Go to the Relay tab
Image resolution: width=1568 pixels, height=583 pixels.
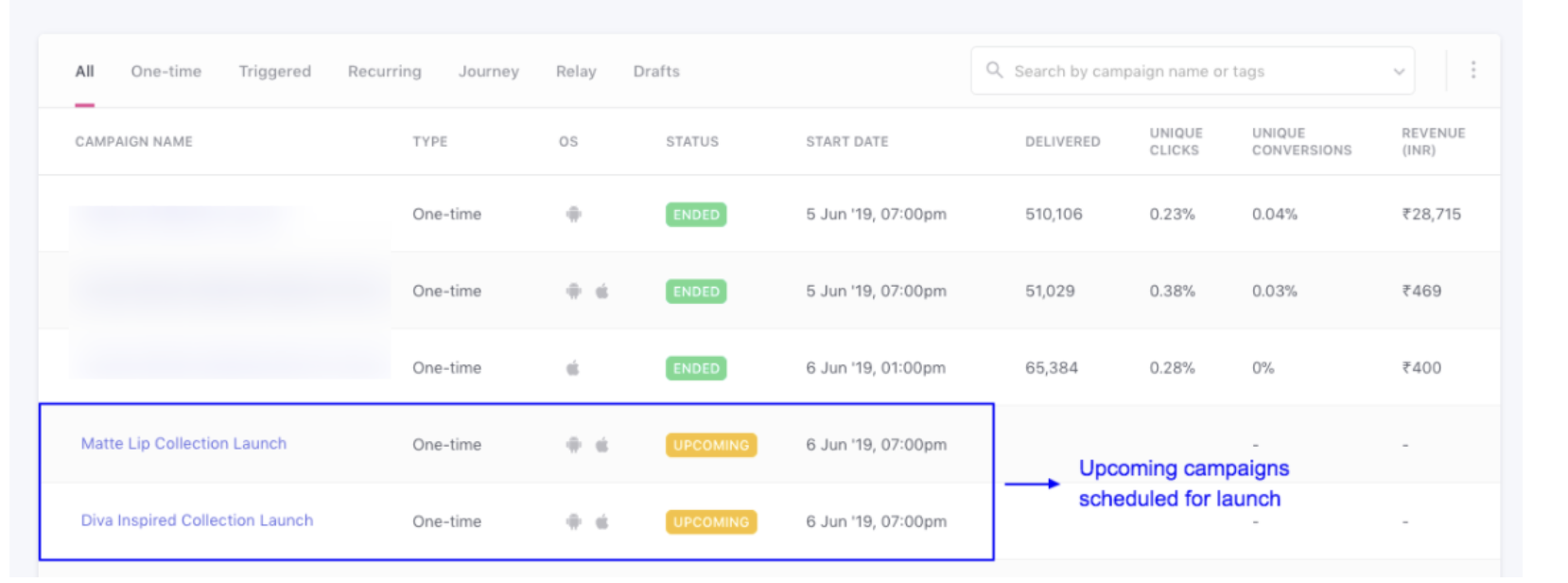point(576,71)
